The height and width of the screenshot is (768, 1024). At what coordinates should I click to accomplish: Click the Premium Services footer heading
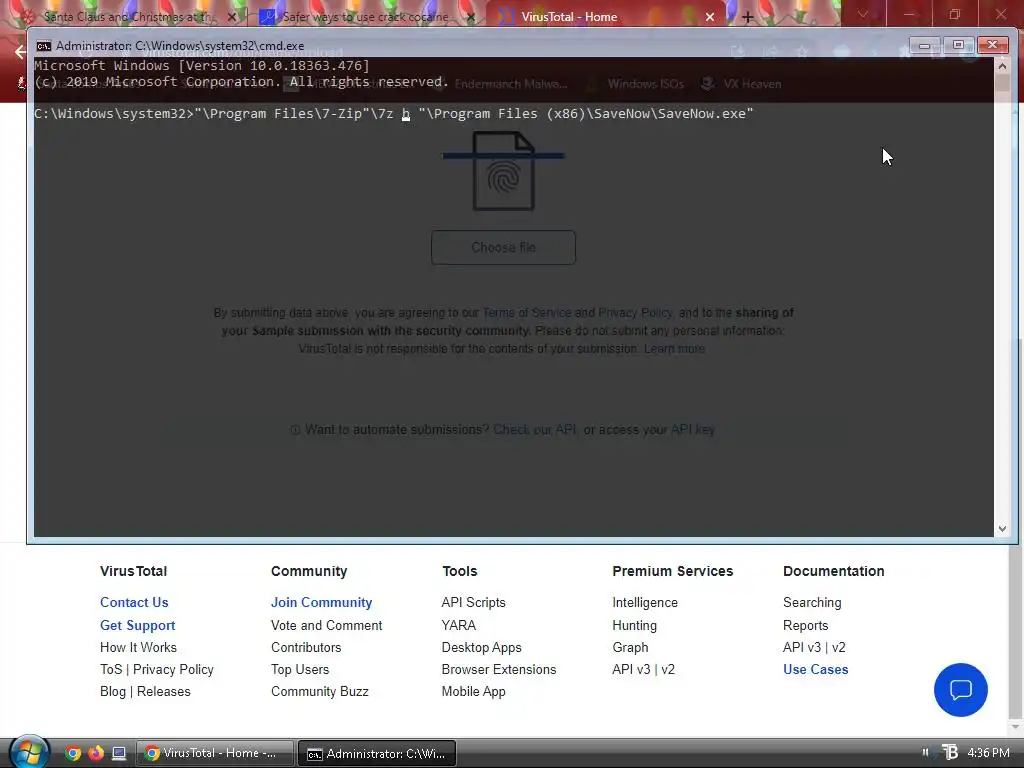click(x=673, y=571)
